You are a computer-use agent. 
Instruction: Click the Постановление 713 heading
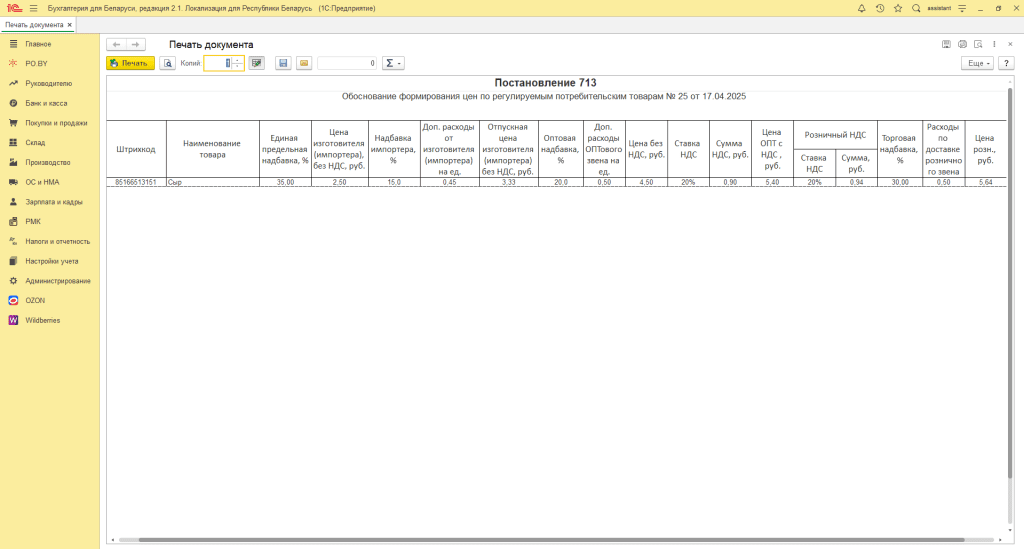pos(545,83)
